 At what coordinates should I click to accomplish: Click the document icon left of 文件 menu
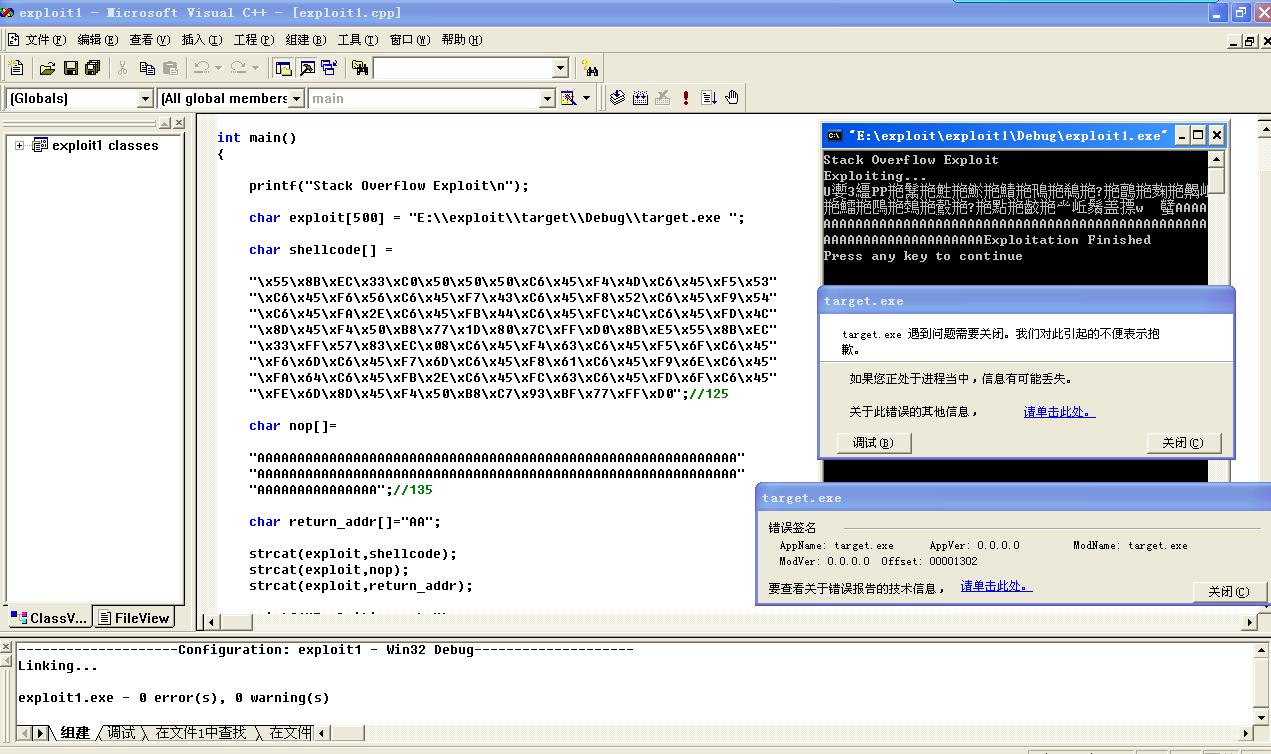tap(13, 40)
